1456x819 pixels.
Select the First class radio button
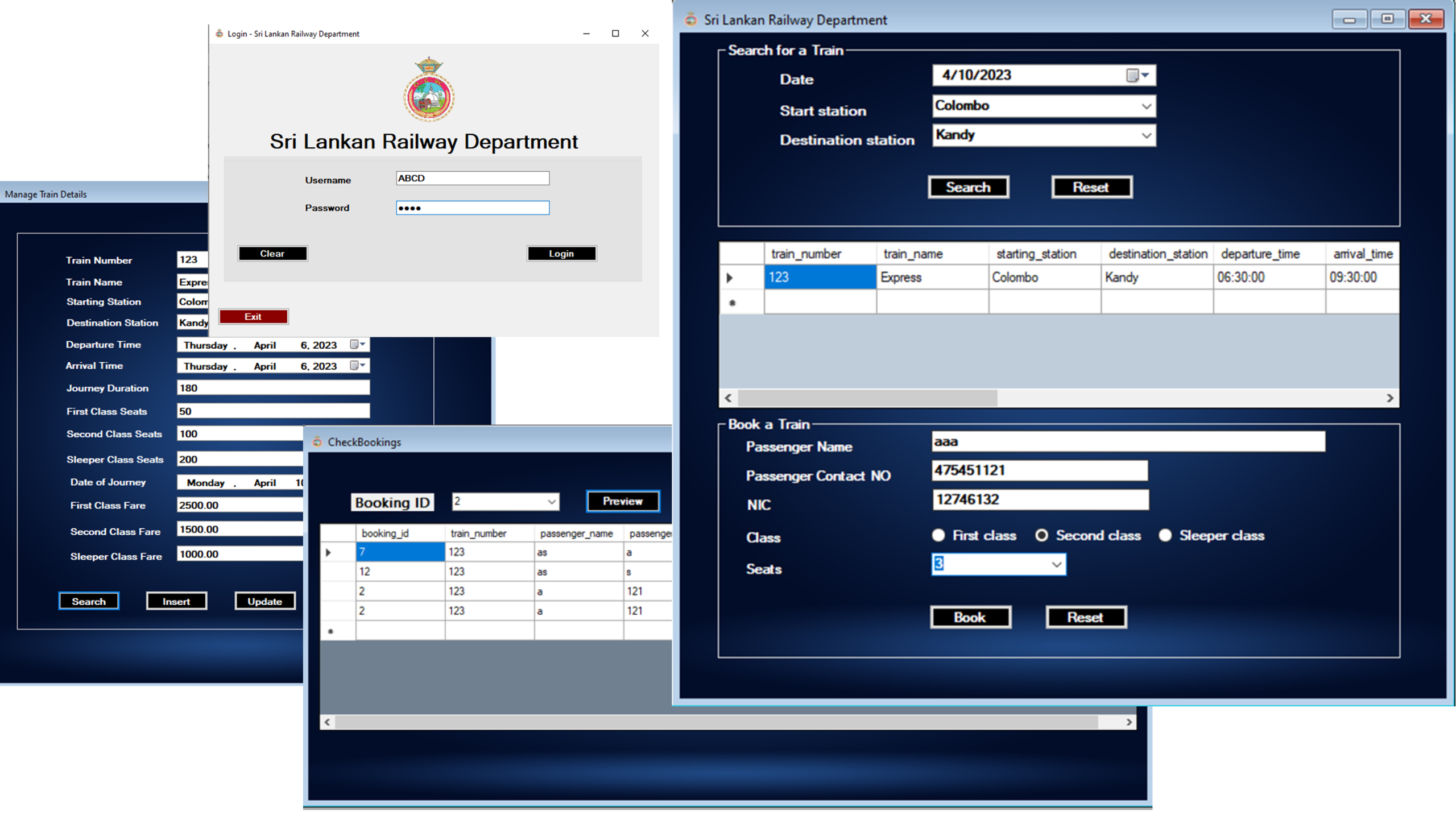pos(938,535)
